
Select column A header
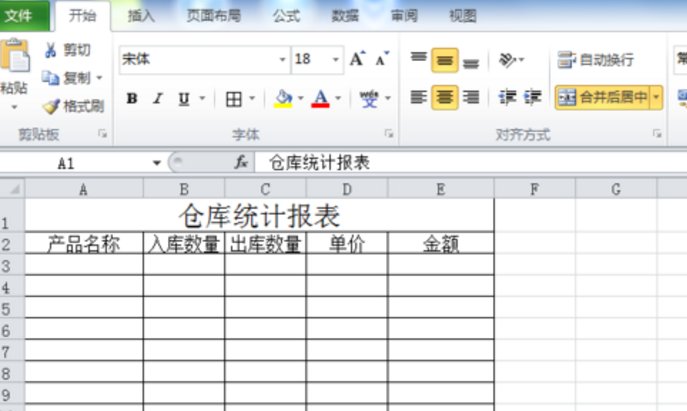point(84,189)
